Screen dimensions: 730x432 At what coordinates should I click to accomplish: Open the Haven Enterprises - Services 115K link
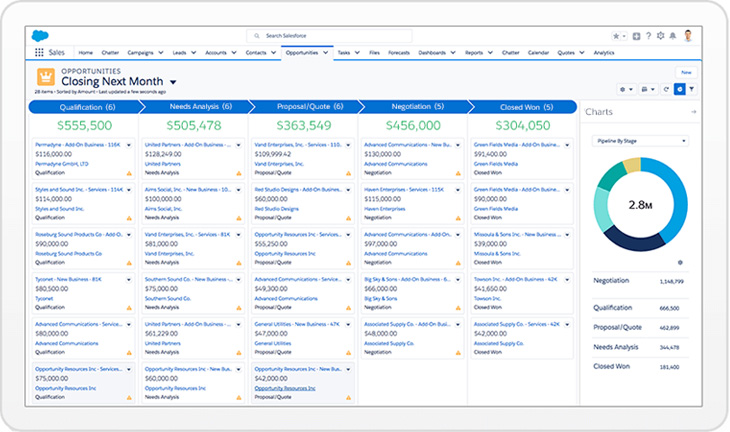click(404, 189)
